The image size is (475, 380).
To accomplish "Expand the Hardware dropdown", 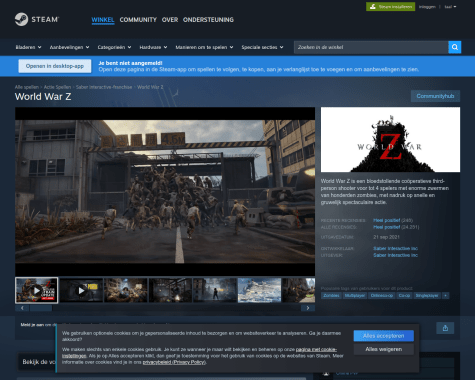I will click(x=153, y=47).
